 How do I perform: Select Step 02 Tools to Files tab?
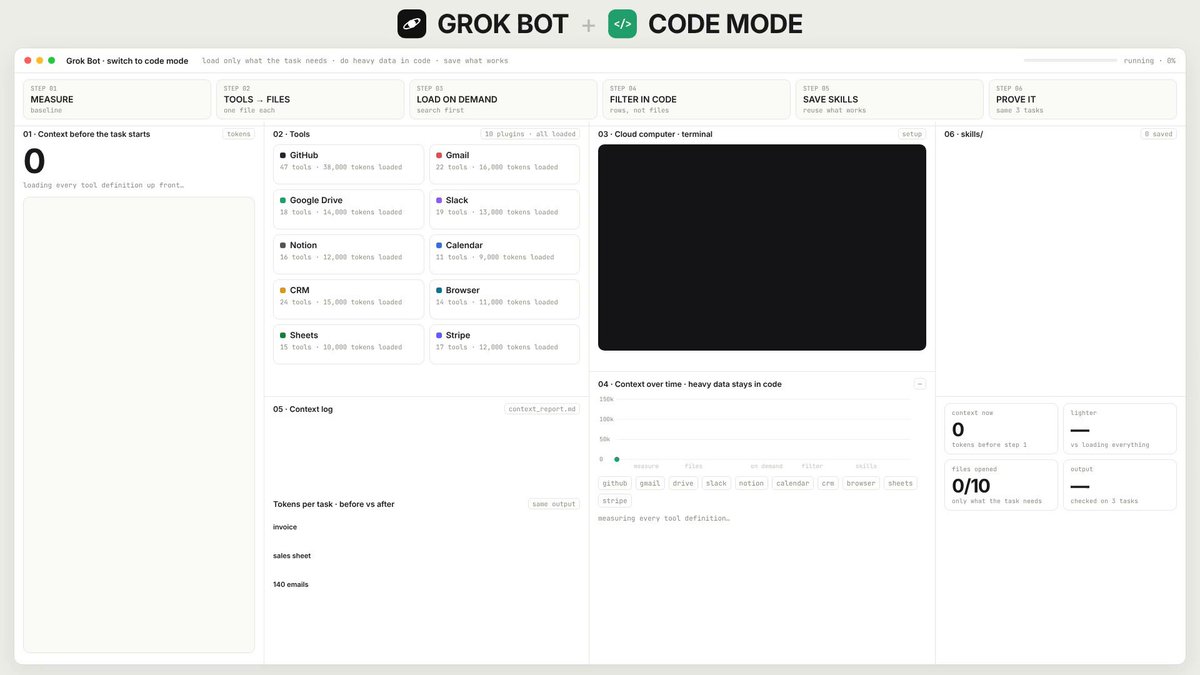(x=310, y=99)
